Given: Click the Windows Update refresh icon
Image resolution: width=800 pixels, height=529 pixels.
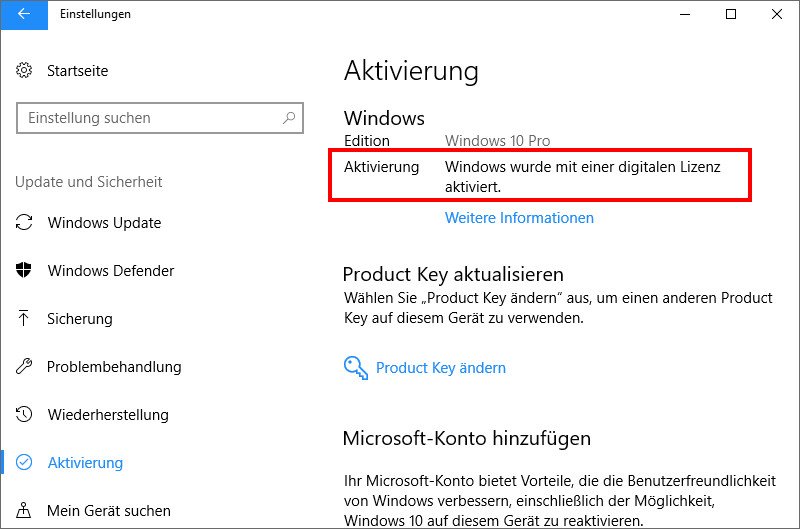Looking at the screenshot, I should (24, 222).
